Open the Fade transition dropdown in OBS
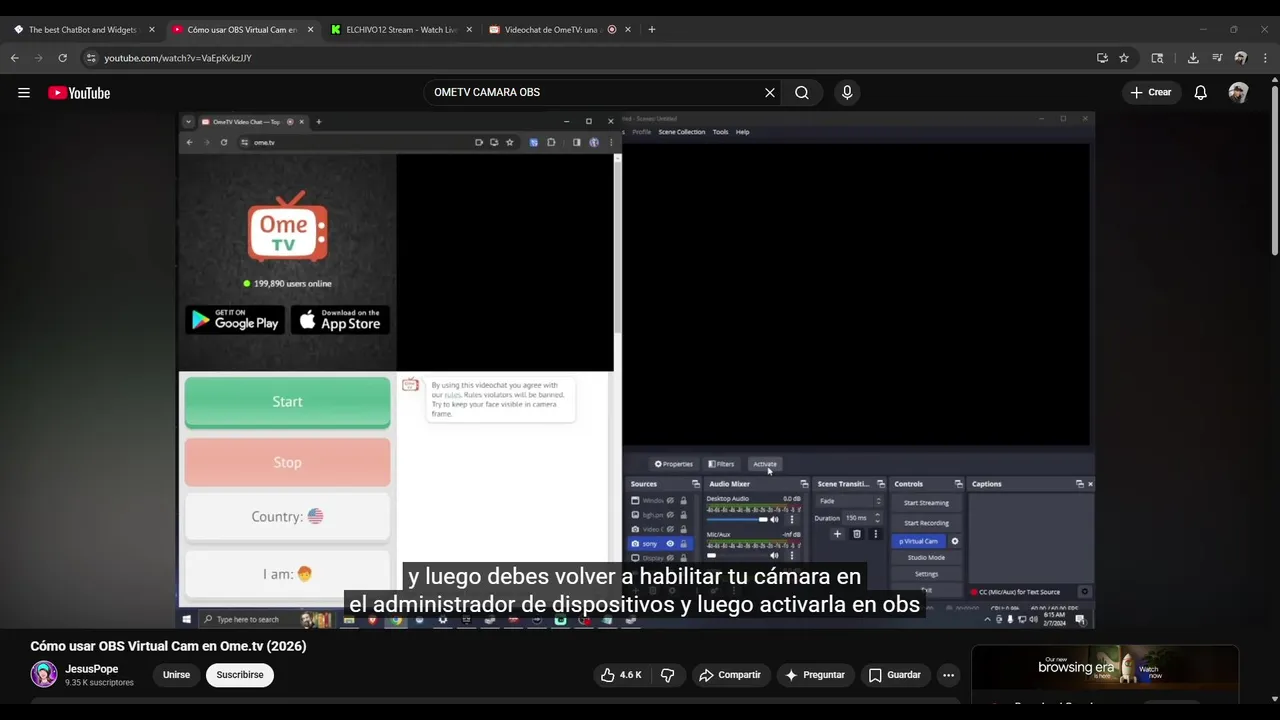Viewport: 1280px width, 720px height. pos(850,501)
